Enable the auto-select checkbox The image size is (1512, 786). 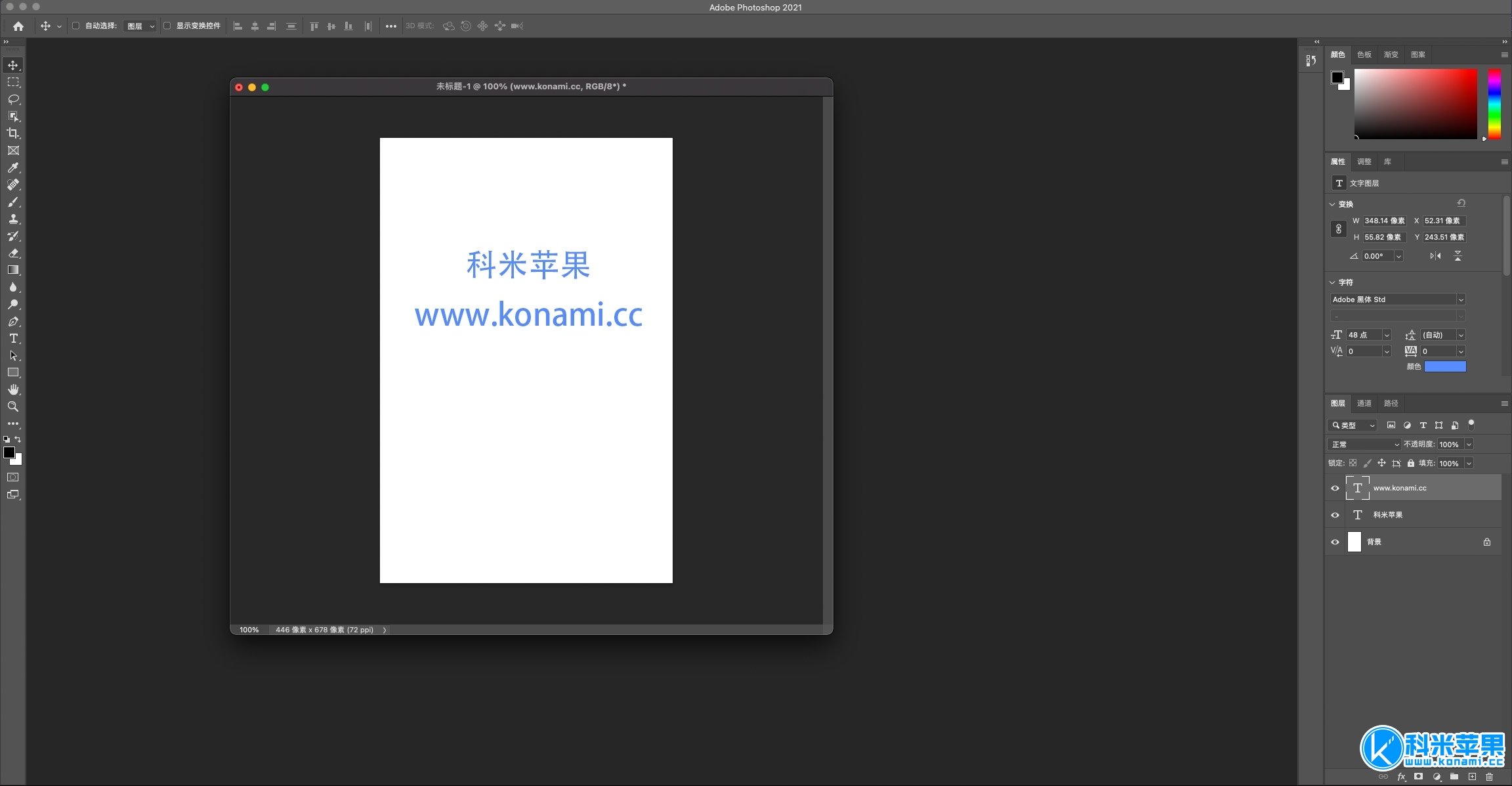point(75,26)
